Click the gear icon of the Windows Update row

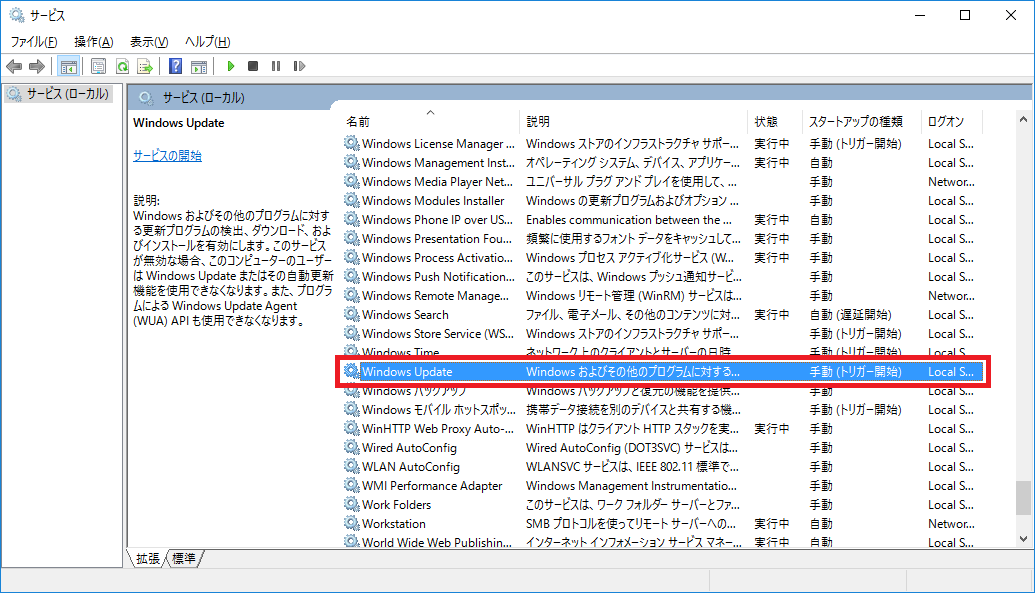click(352, 371)
